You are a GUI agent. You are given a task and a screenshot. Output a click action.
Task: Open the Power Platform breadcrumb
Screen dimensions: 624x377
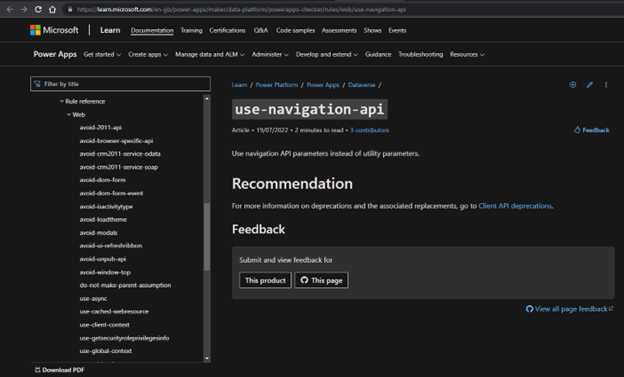[277, 85]
